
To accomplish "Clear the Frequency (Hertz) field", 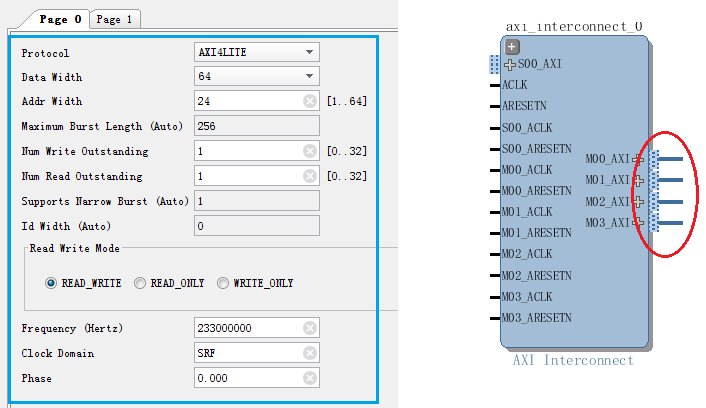I will 310,328.
